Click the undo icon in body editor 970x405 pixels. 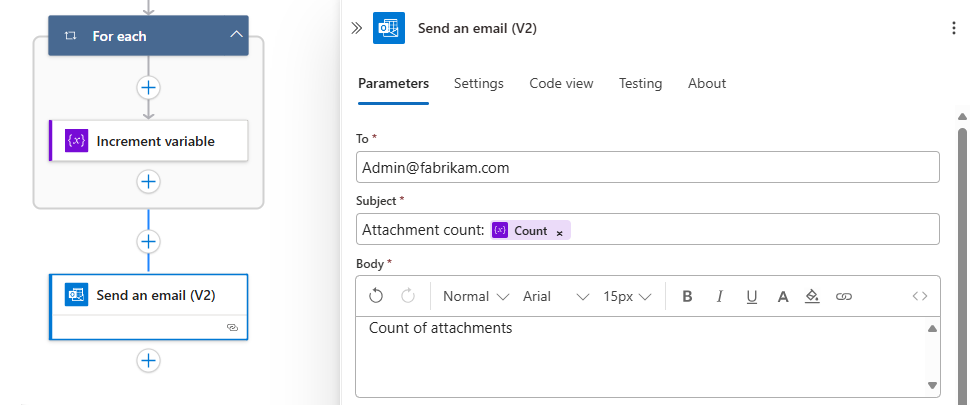point(376,296)
